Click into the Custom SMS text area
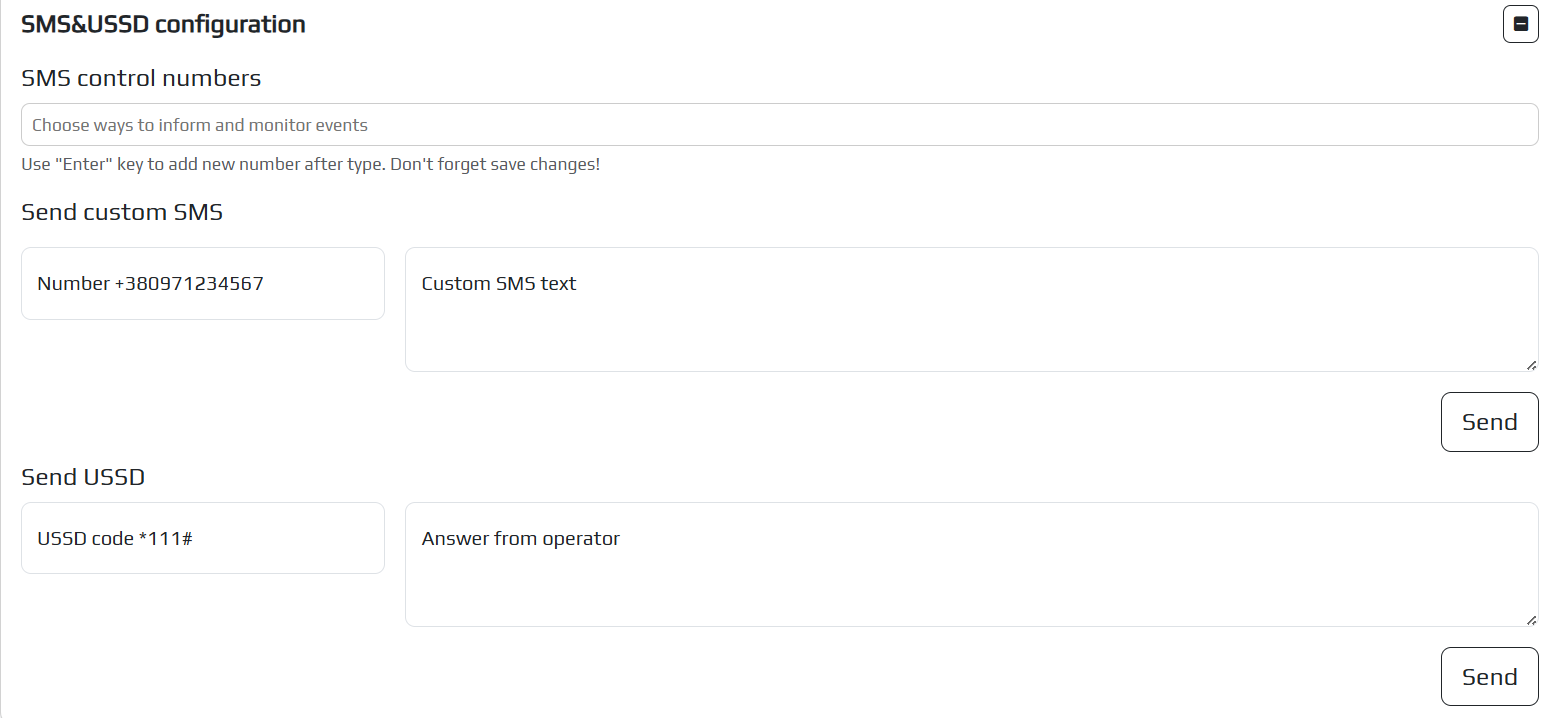This screenshot has height=718, width=1555. click(x=970, y=309)
